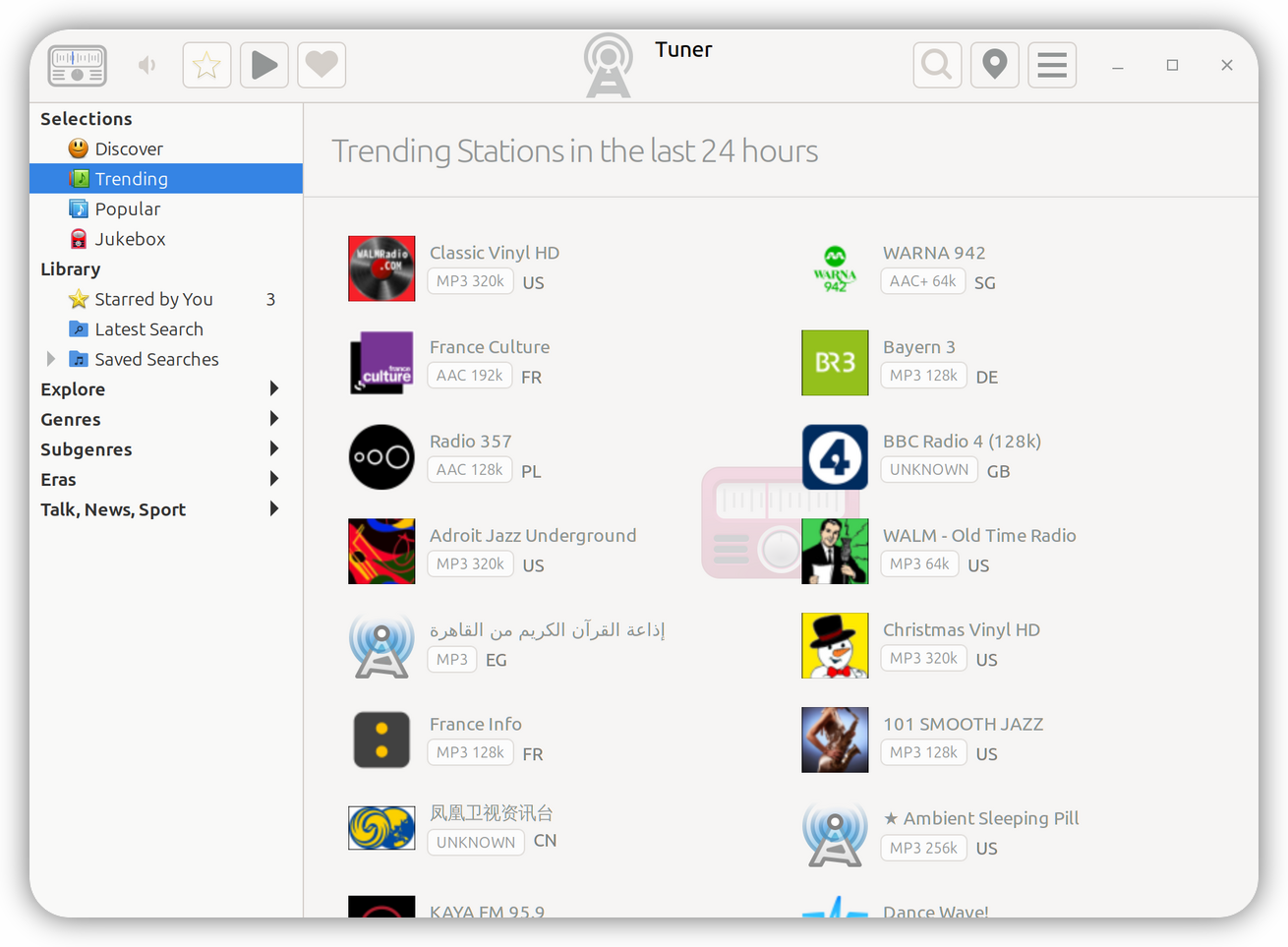The width and height of the screenshot is (1288, 947).
Task: Click the Eras section label
Action: point(58,480)
